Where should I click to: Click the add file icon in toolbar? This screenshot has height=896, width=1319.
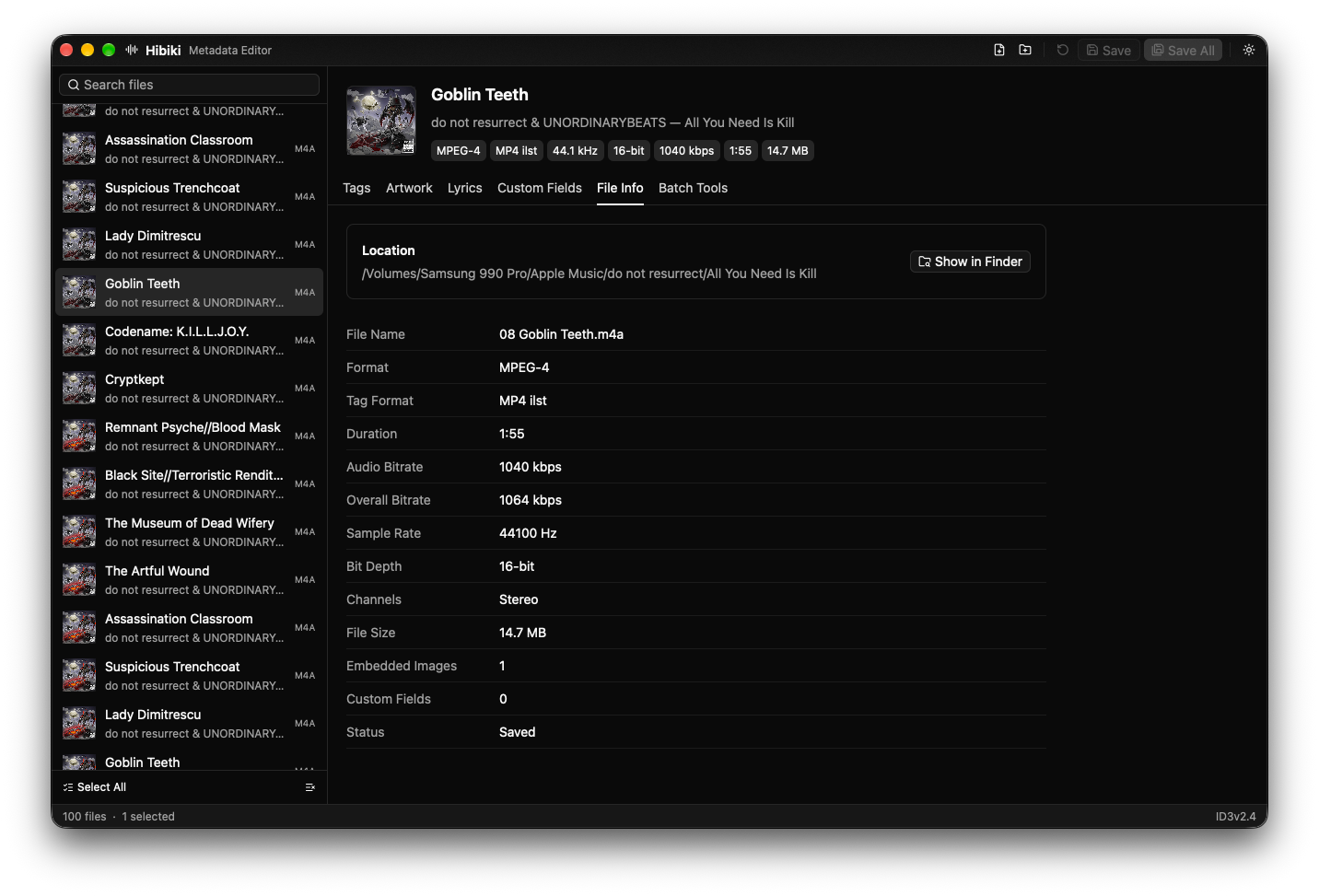[x=999, y=50]
